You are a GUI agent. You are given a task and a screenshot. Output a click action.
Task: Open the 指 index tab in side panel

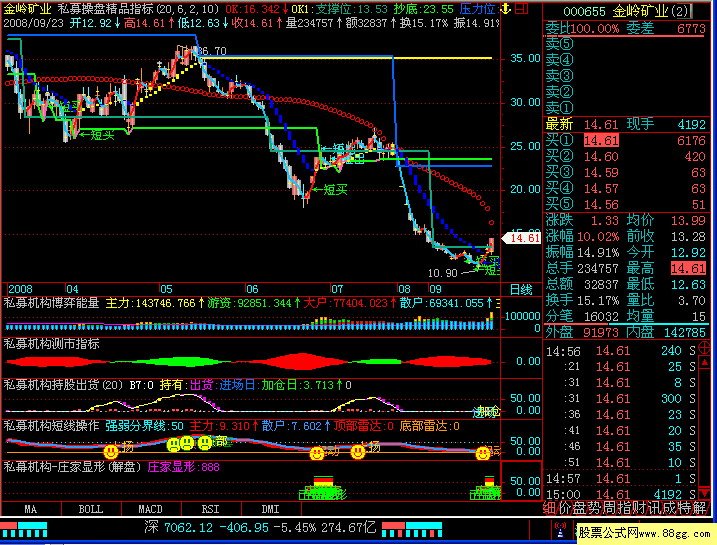coord(625,508)
